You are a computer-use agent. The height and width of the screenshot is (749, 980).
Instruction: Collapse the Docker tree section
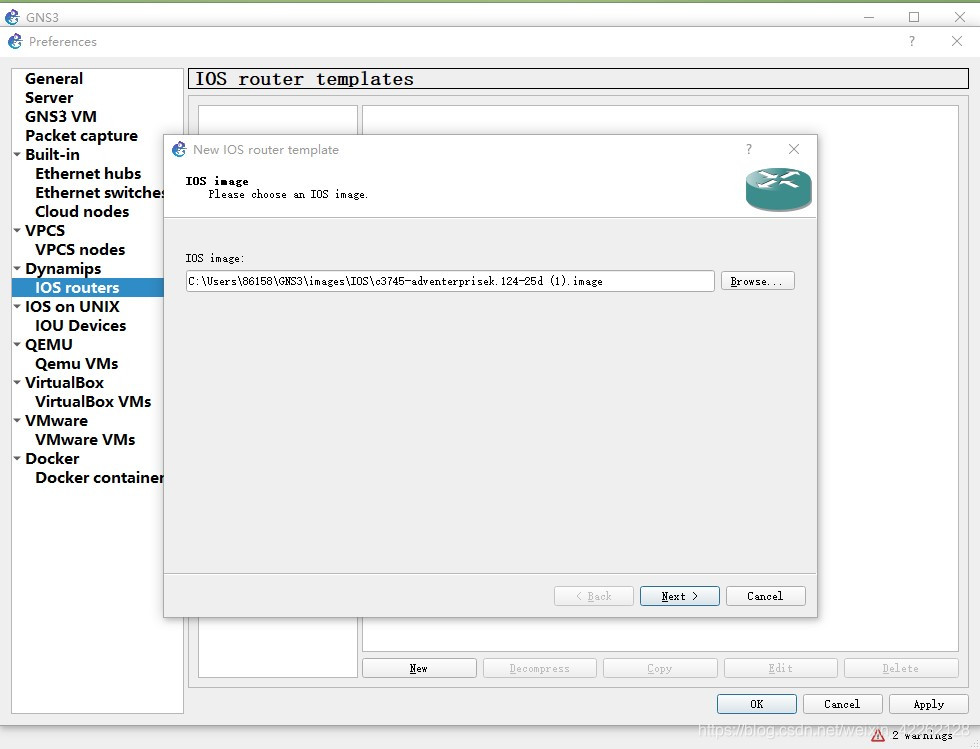[18, 458]
